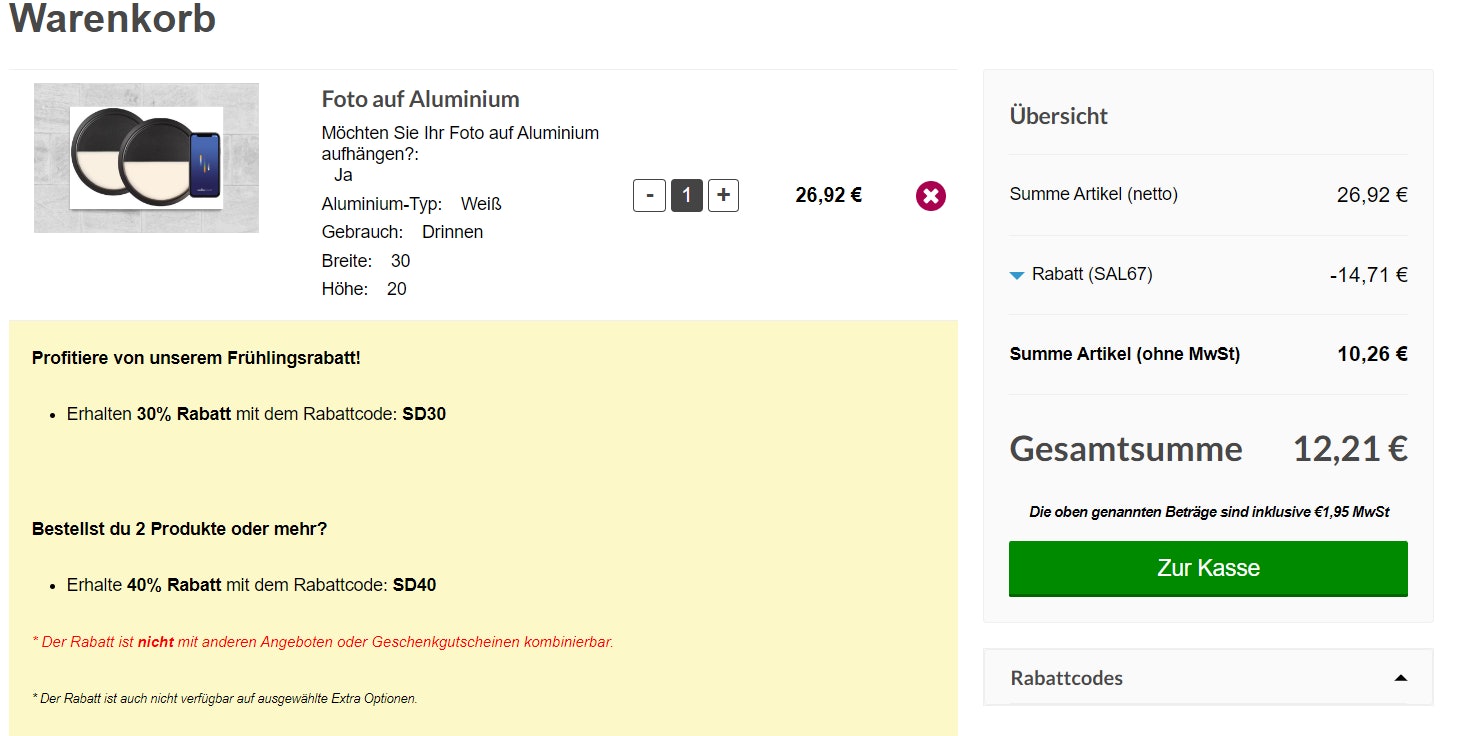Click the discount amount -14,71 €
1462x736 pixels.
pos(1368,275)
